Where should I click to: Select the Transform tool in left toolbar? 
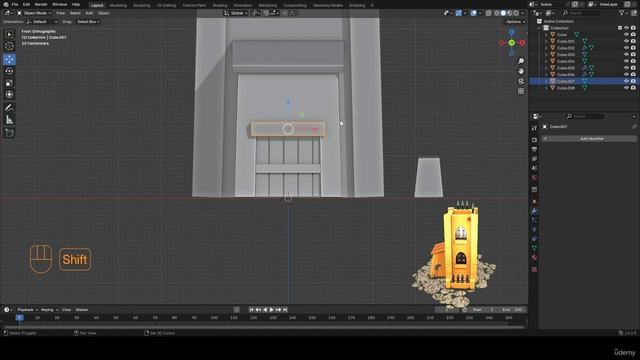(x=9, y=95)
